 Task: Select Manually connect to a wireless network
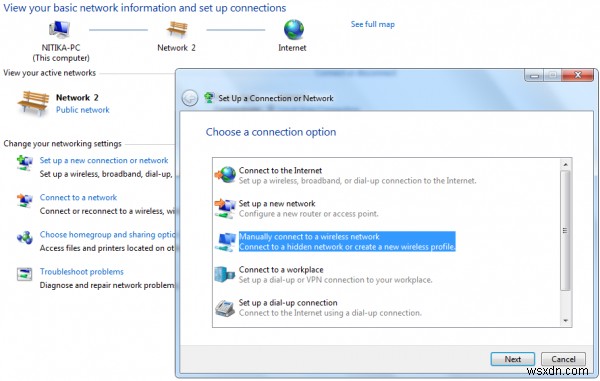[386, 241]
